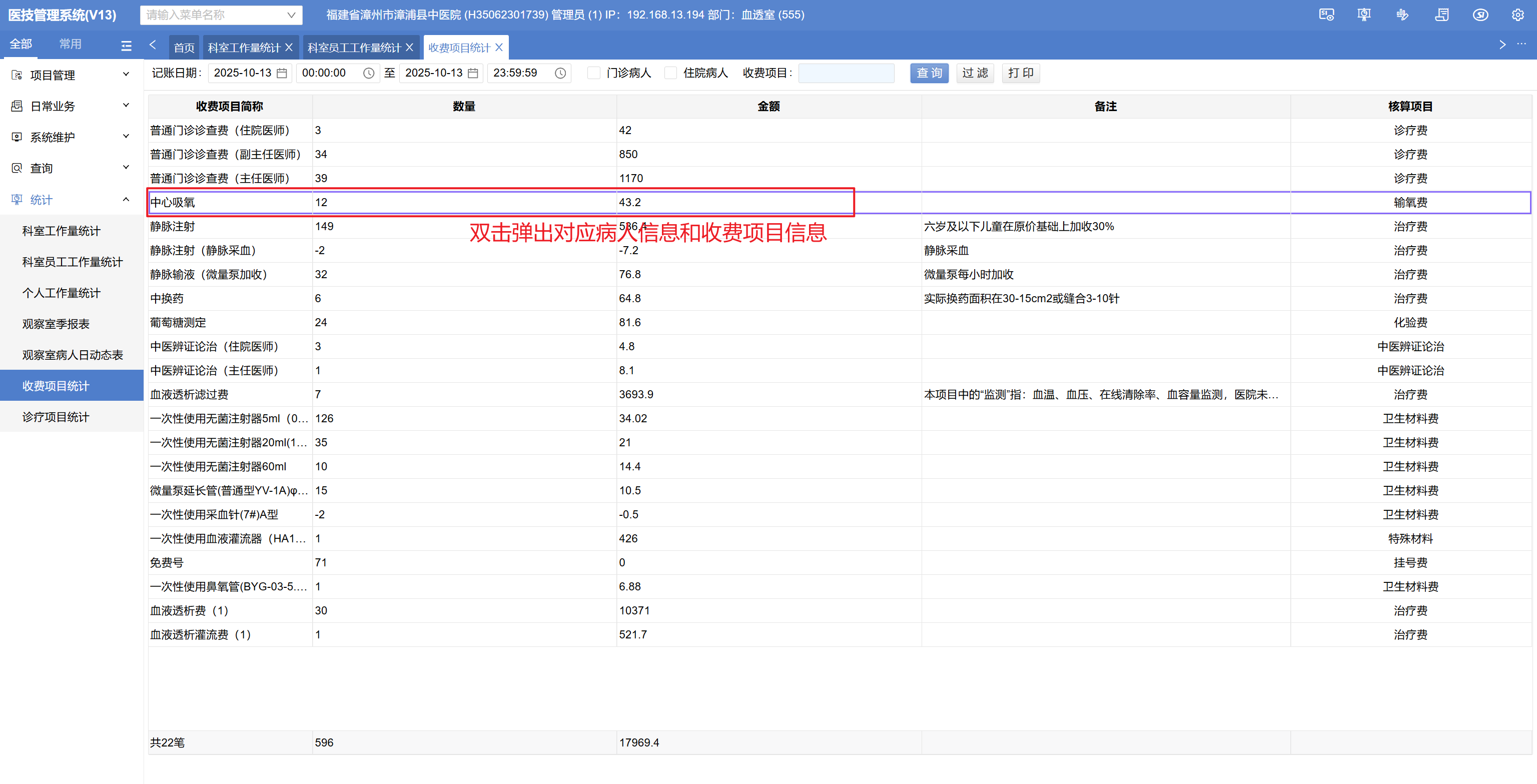Screen dimensions: 1537x784
Task: Click the oval SI logo icon
Action: (x=1480, y=15)
